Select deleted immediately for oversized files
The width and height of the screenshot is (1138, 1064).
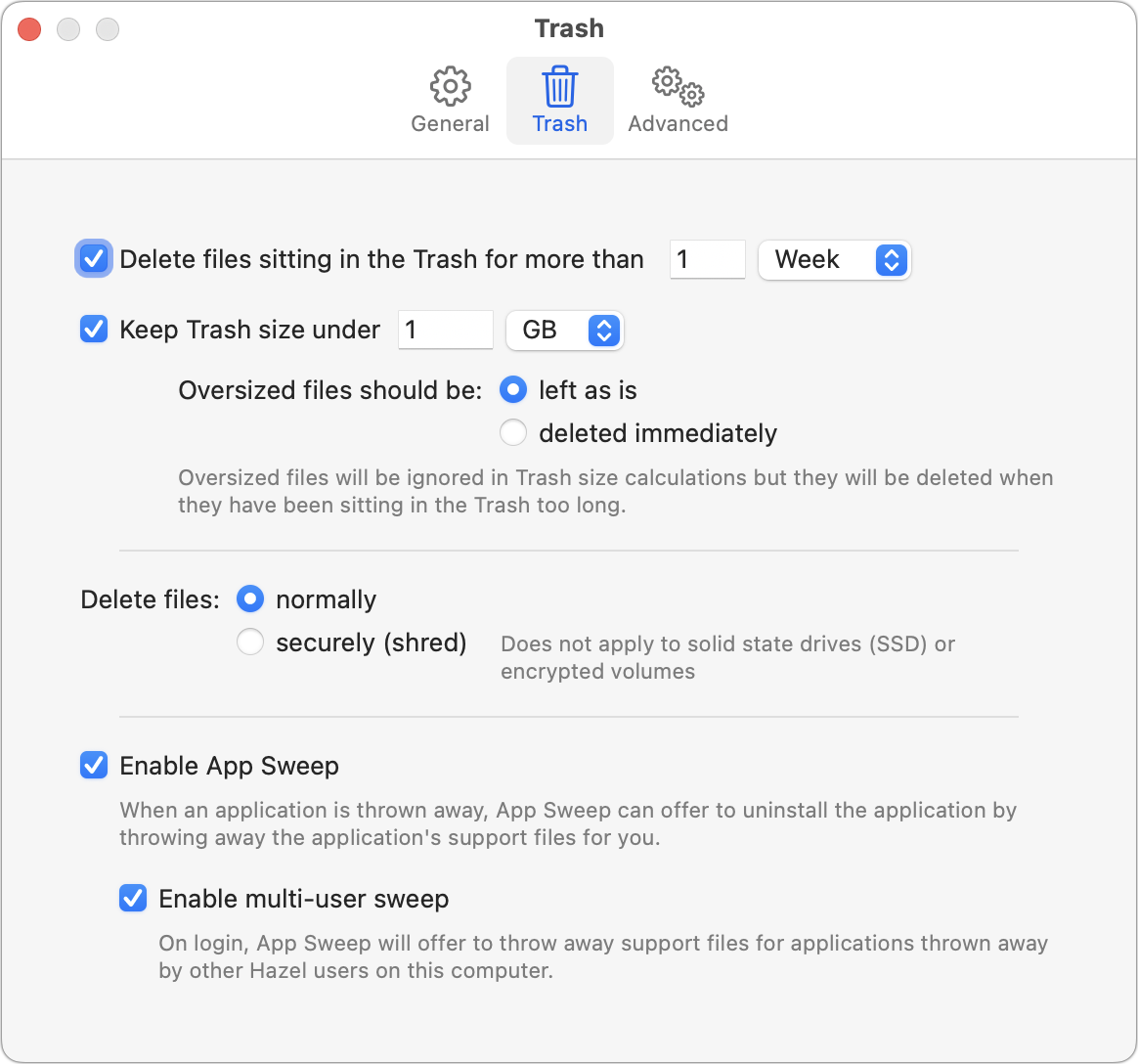click(512, 432)
